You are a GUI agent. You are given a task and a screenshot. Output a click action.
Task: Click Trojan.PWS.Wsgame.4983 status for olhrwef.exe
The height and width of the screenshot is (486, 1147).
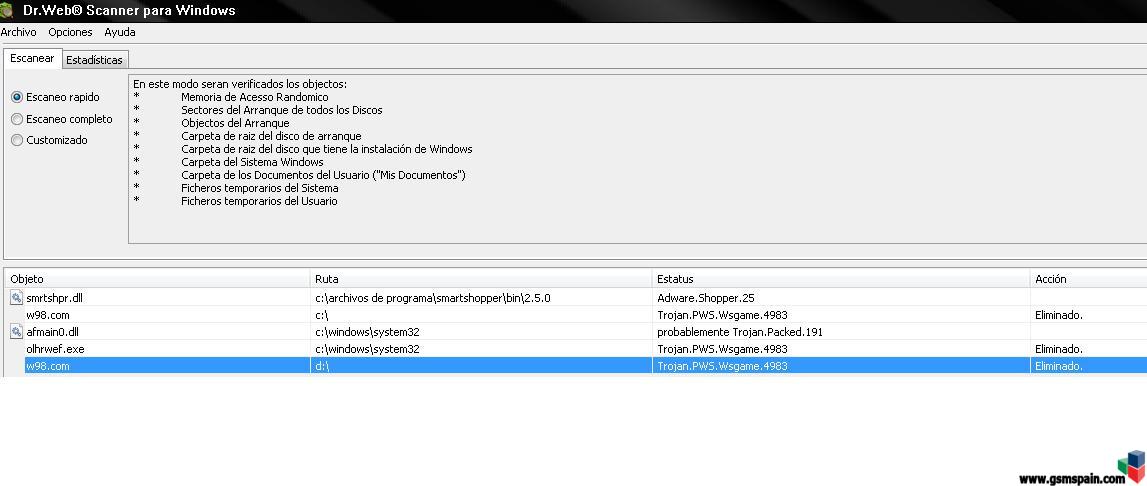[722, 349]
